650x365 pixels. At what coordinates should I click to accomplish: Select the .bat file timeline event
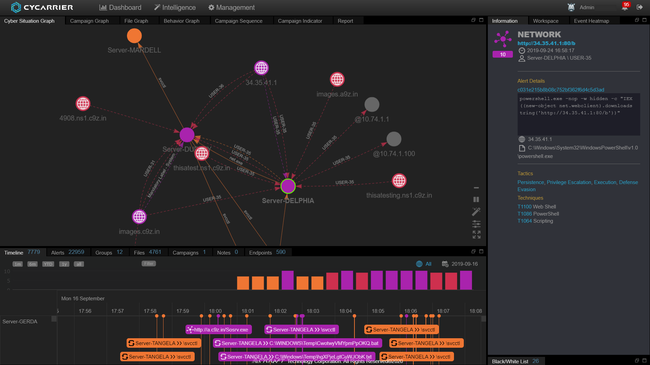tap(298, 343)
